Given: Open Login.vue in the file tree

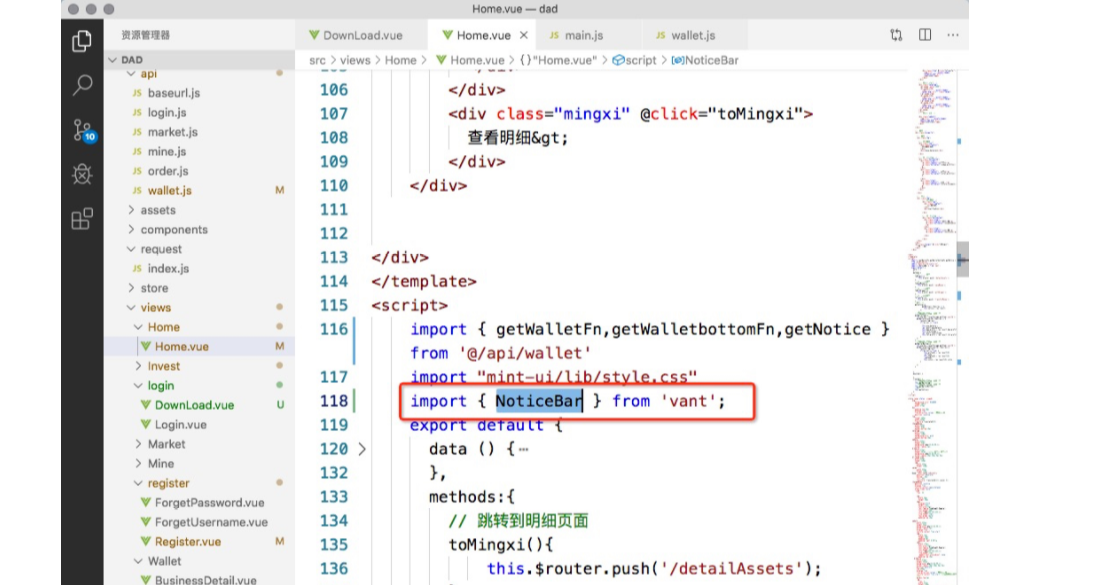Looking at the screenshot, I should pyautogui.click(x=199, y=424).
